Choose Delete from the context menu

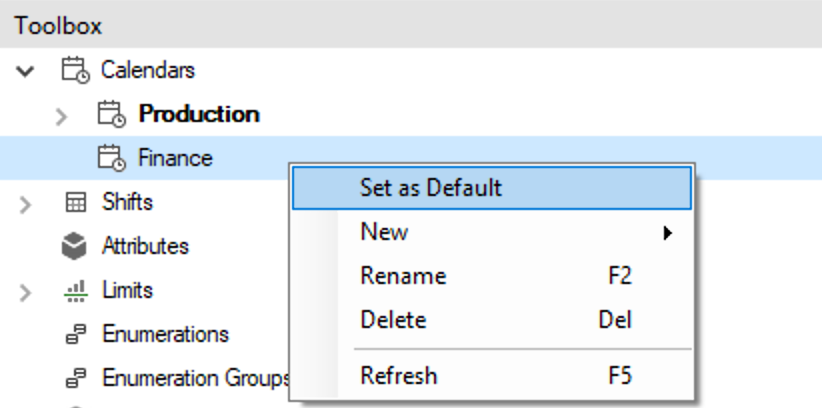click(x=492, y=320)
